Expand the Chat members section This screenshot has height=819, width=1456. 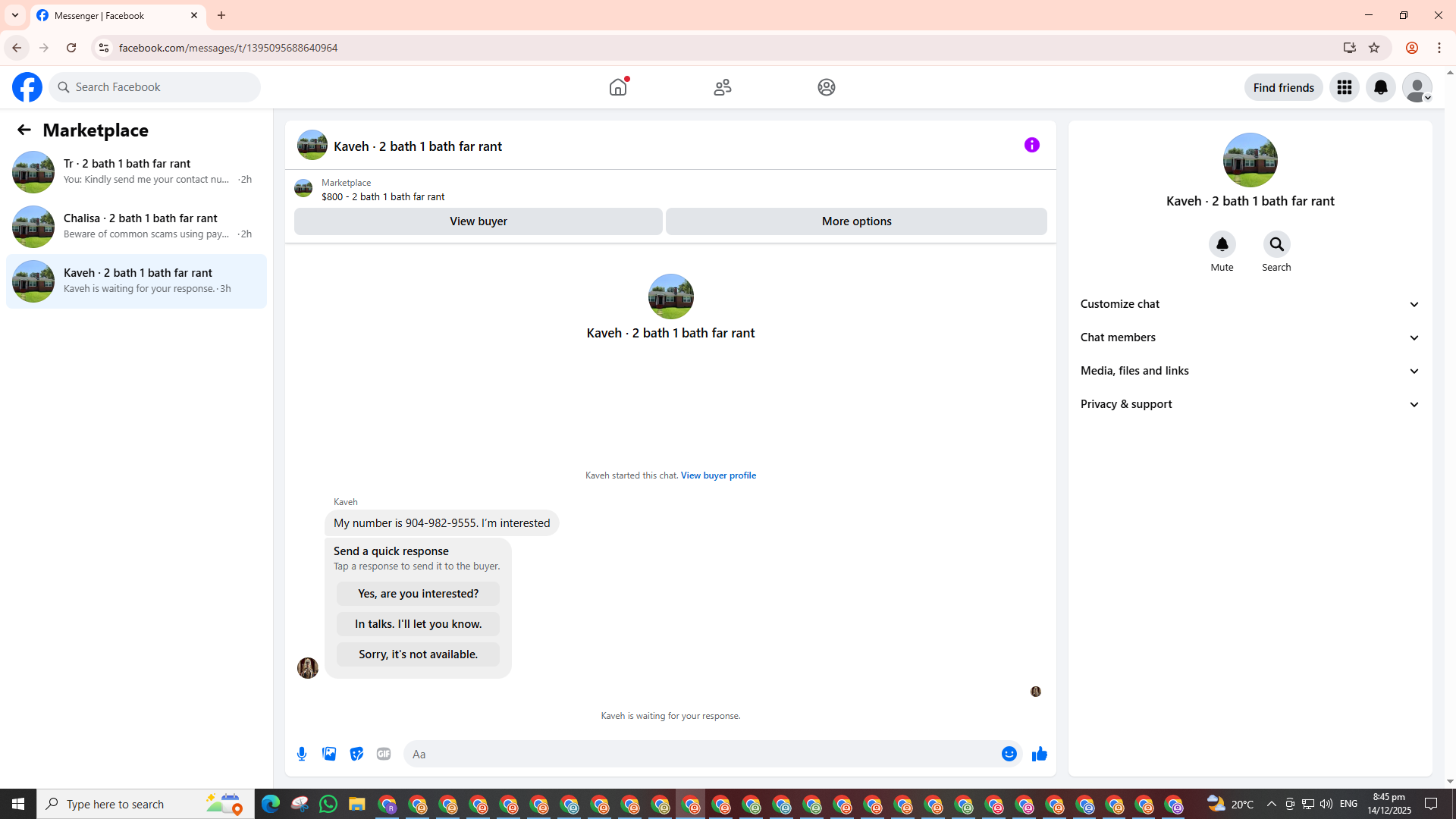coord(1249,337)
